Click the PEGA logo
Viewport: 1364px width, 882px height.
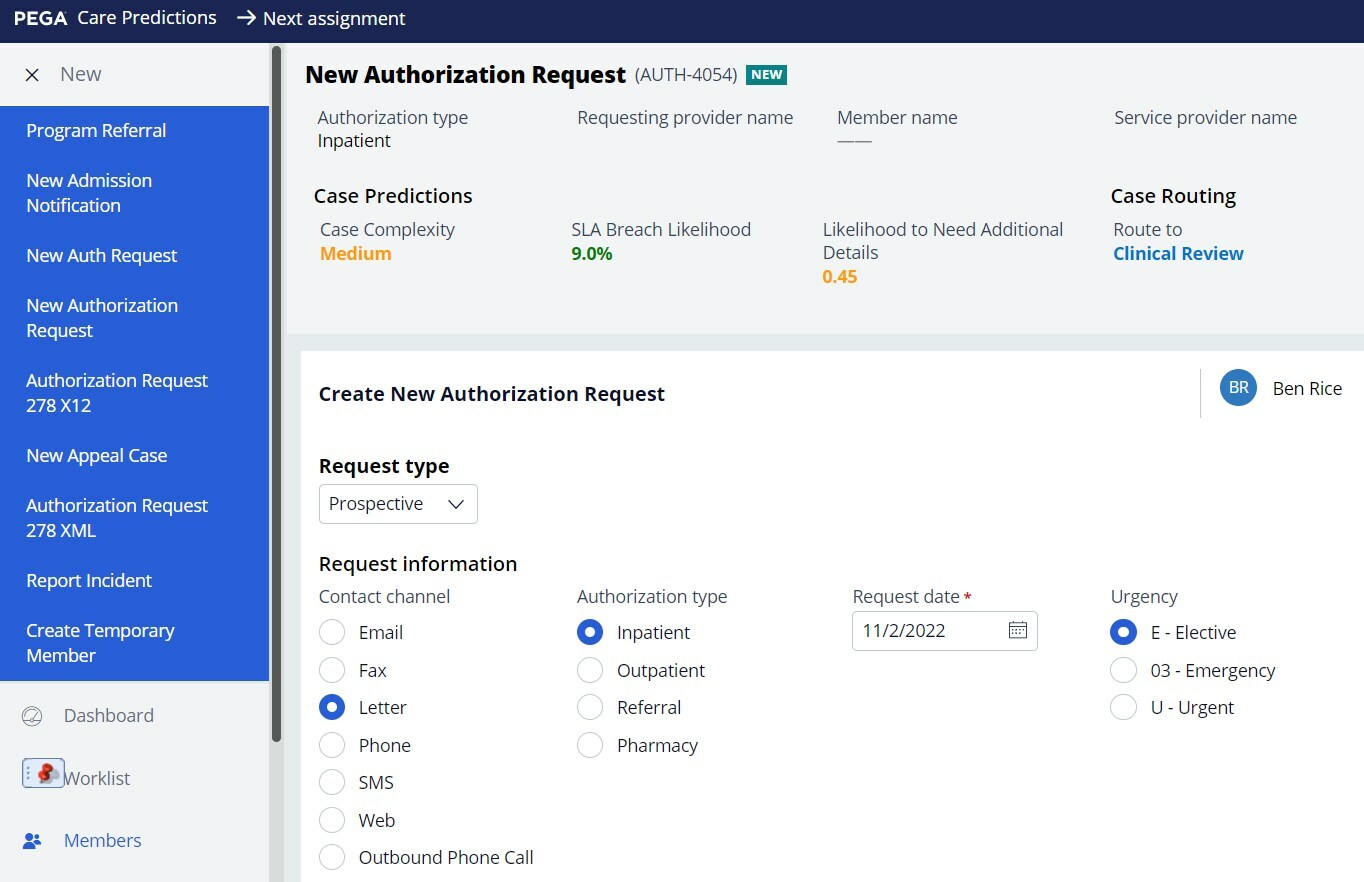pyautogui.click(x=40, y=19)
